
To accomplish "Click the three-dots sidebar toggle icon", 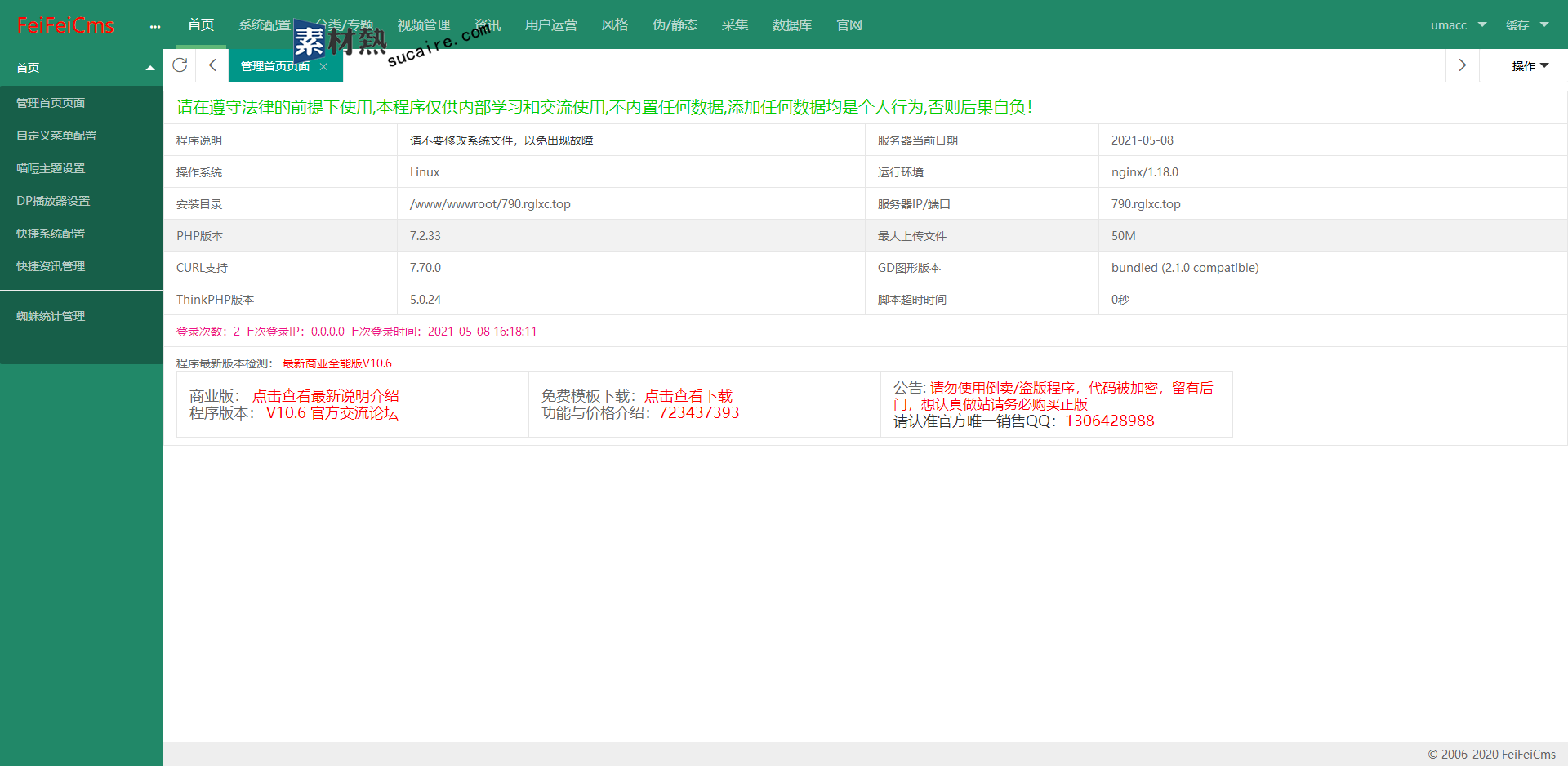I will click(x=155, y=26).
